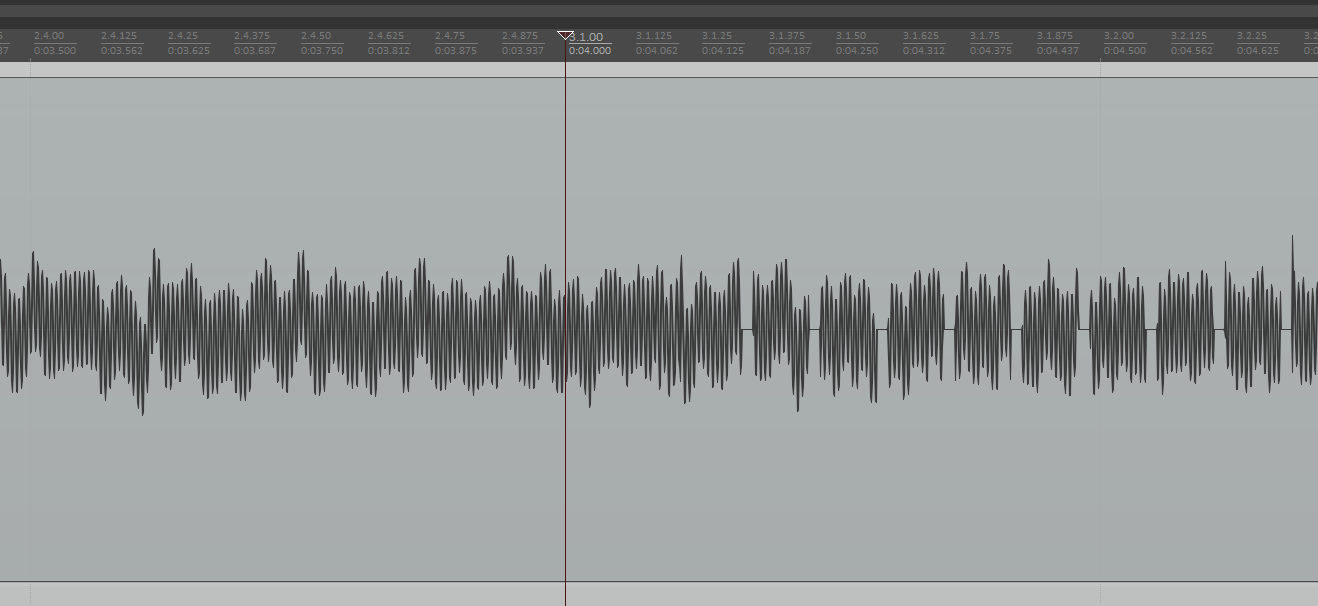This screenshot has width=1318, height=606.
Task: Click the ruler at beat 2.4.875
Action: coord(520,36)
